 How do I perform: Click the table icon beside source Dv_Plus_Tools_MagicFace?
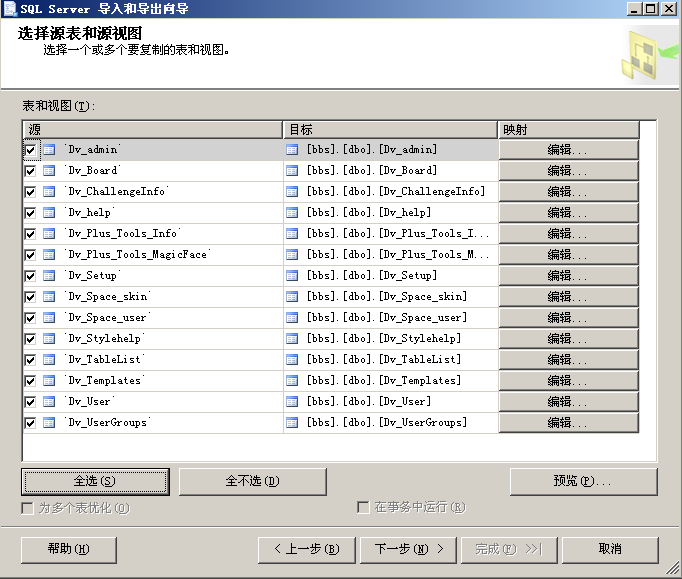[x=49, y=255]
